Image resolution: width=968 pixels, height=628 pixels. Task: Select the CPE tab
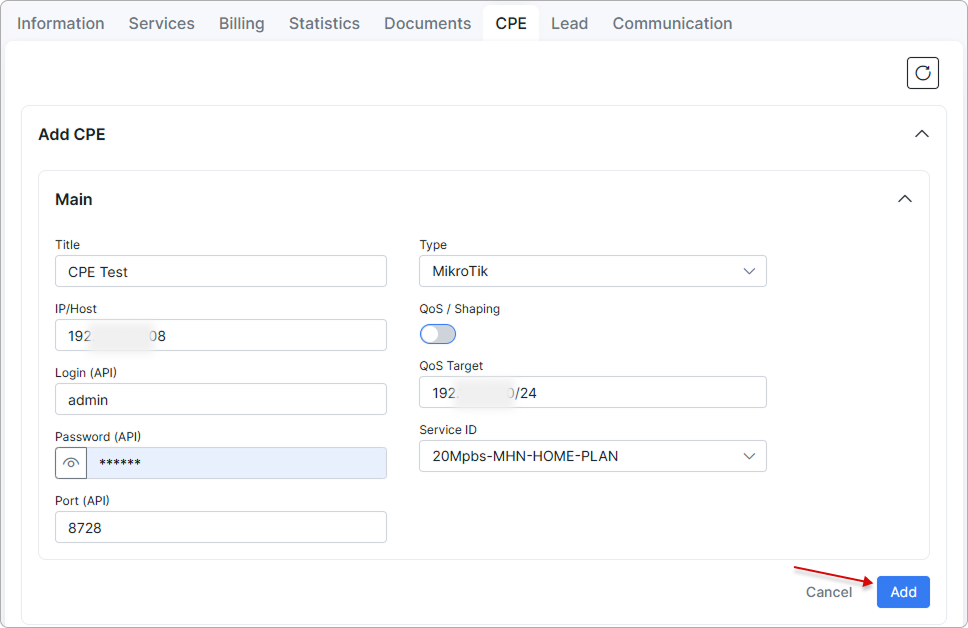click(511, 23)
